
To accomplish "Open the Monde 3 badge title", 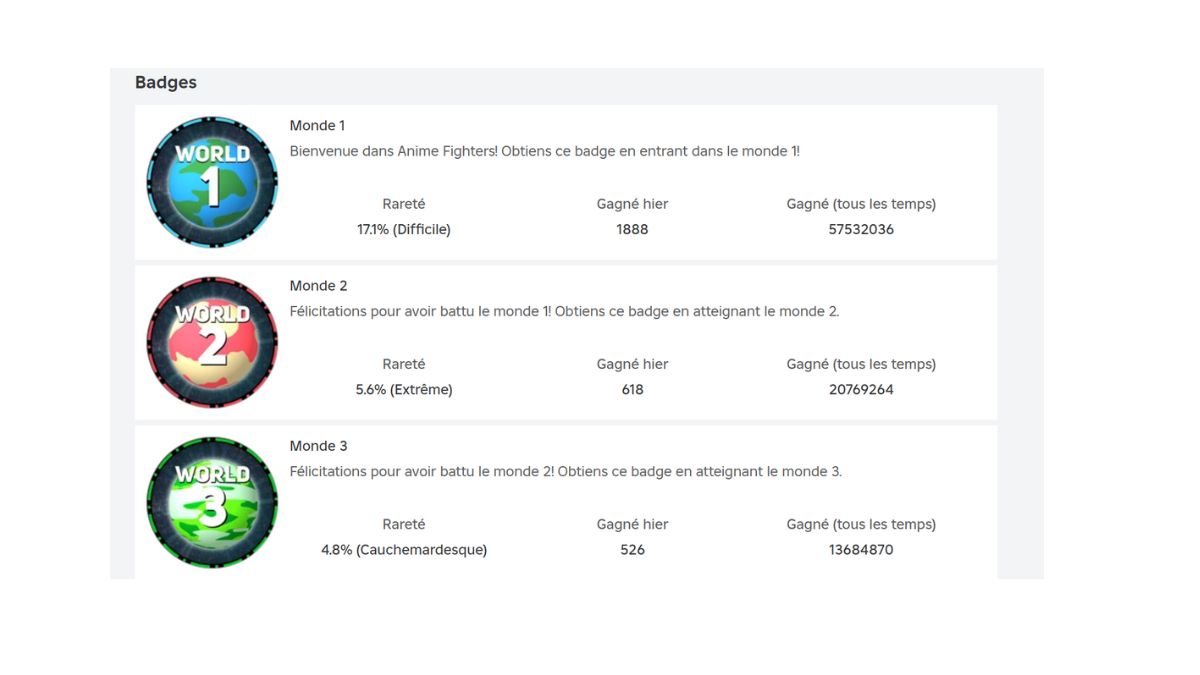I will 318,446.
